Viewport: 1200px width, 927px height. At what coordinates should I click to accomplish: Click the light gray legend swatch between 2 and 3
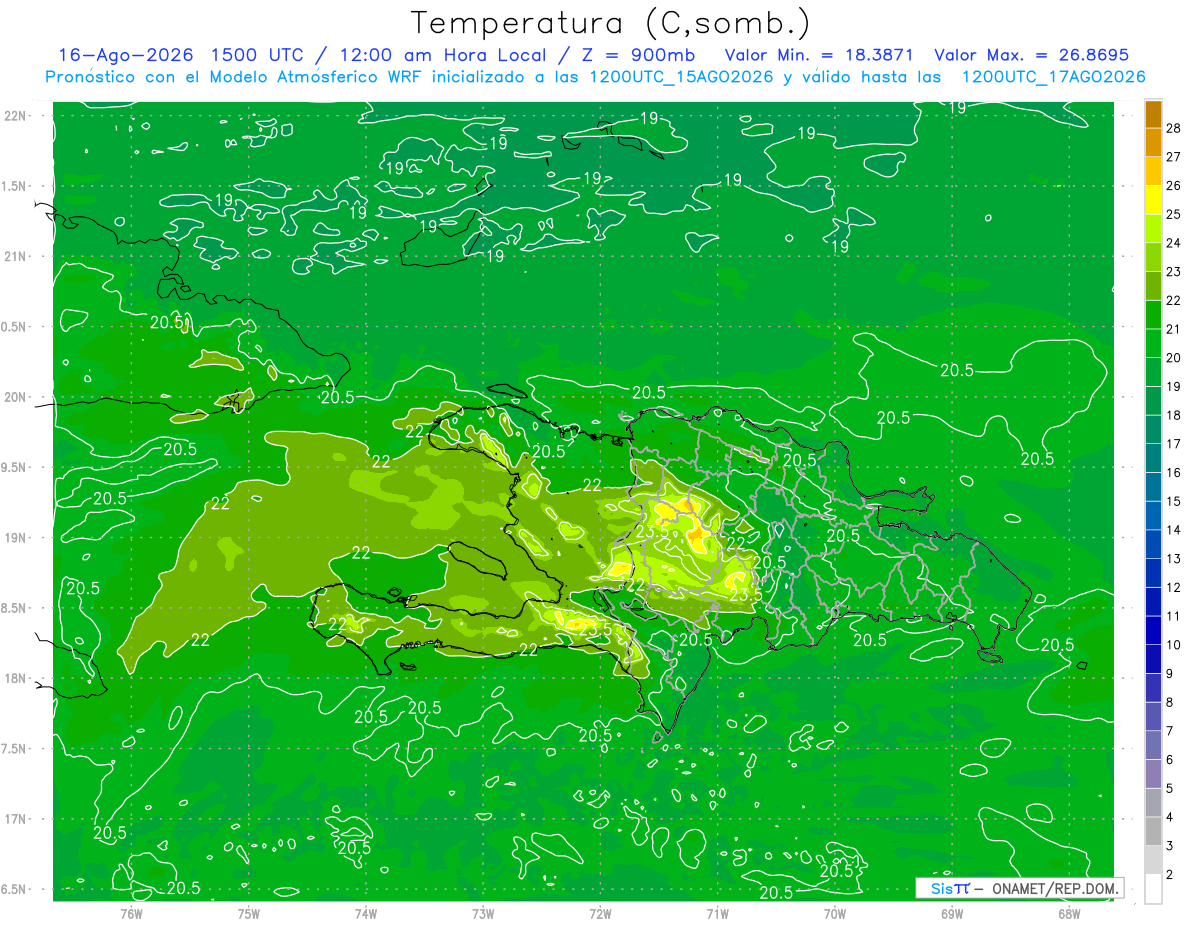click(x=1153, y=861)
